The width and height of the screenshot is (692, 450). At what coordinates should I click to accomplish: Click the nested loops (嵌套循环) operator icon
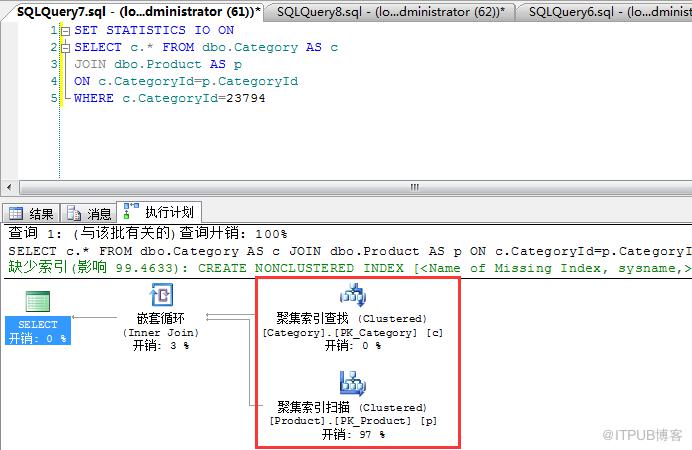click(x=161, y=295)
